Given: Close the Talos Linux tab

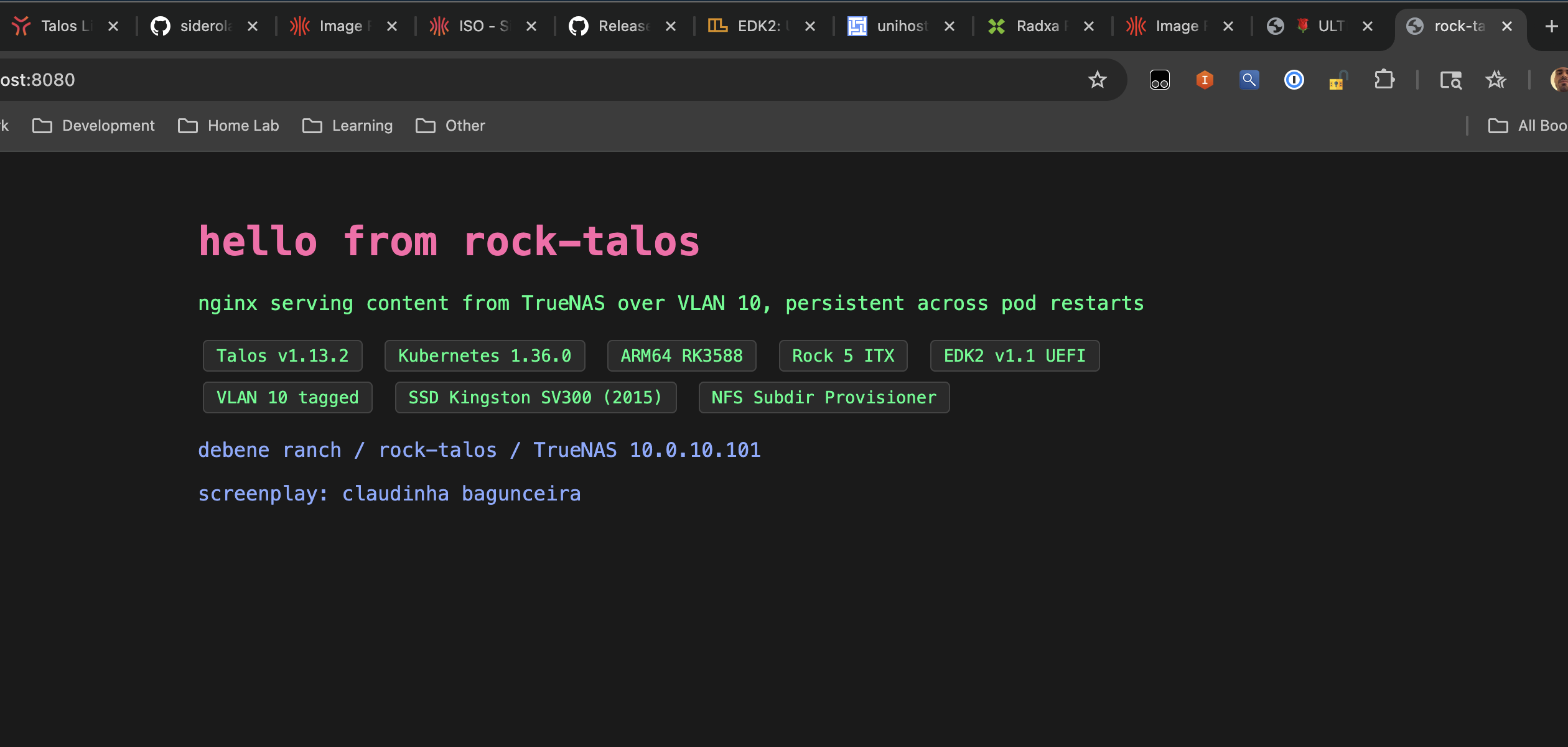Looking at the screenshot, I should pyautogui.click(x=113, y=26).
